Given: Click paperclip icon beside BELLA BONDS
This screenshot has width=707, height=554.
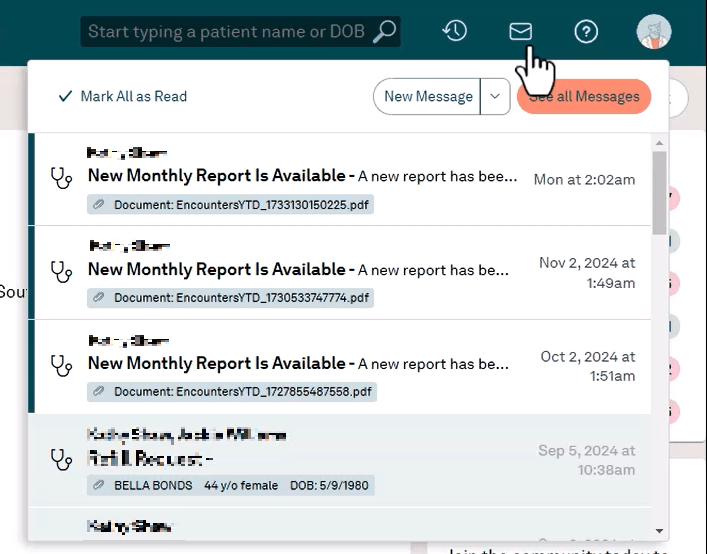Looking at the screenshot, I should tap(98, 485).
